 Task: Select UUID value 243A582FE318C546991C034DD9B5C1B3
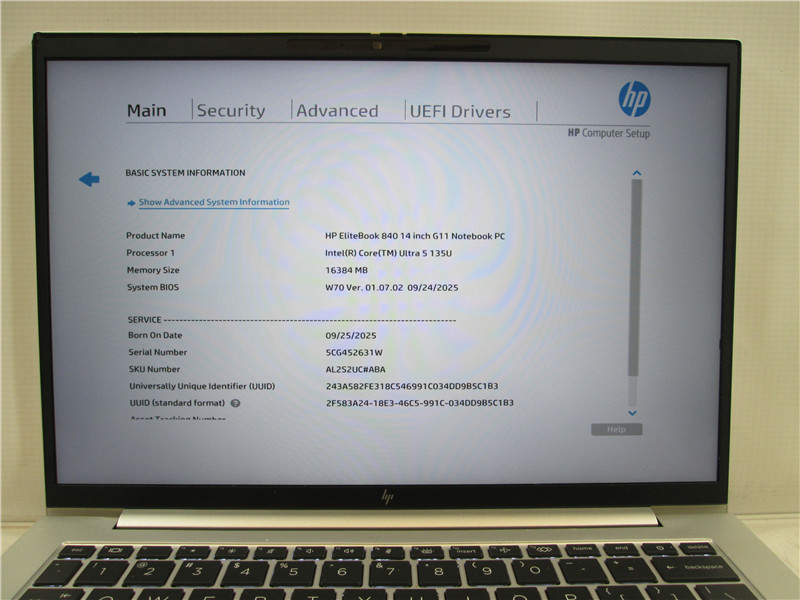(412, 386)
